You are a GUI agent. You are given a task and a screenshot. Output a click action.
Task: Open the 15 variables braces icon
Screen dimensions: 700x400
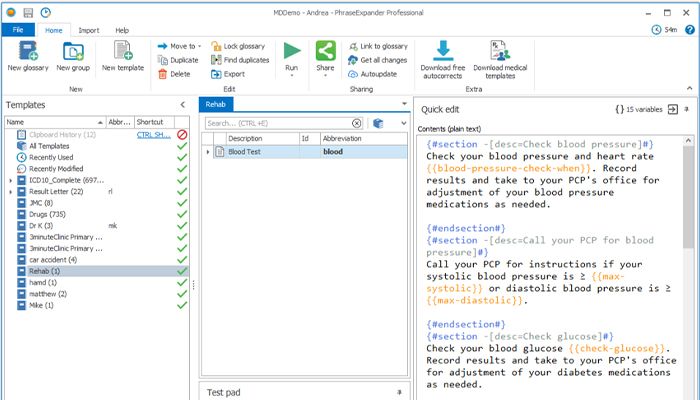(619, 109)
